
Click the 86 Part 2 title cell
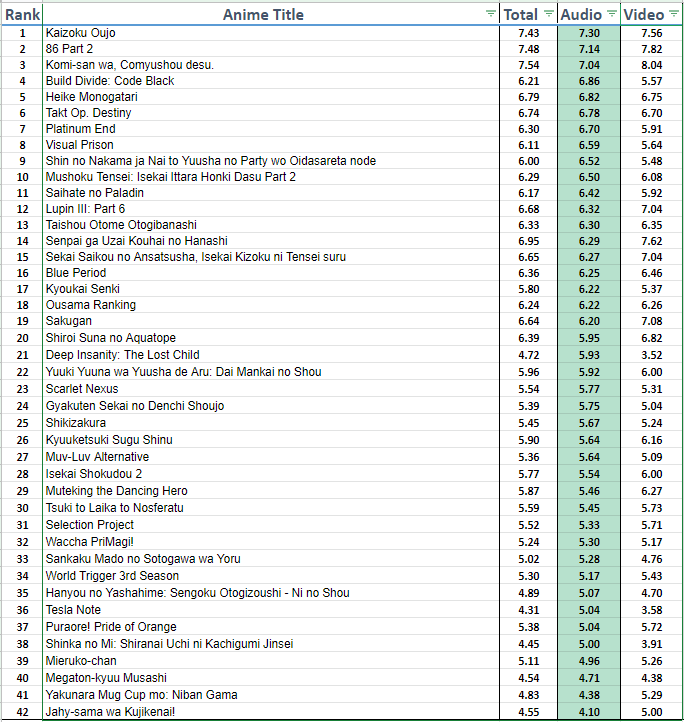[x=271, y=49]
